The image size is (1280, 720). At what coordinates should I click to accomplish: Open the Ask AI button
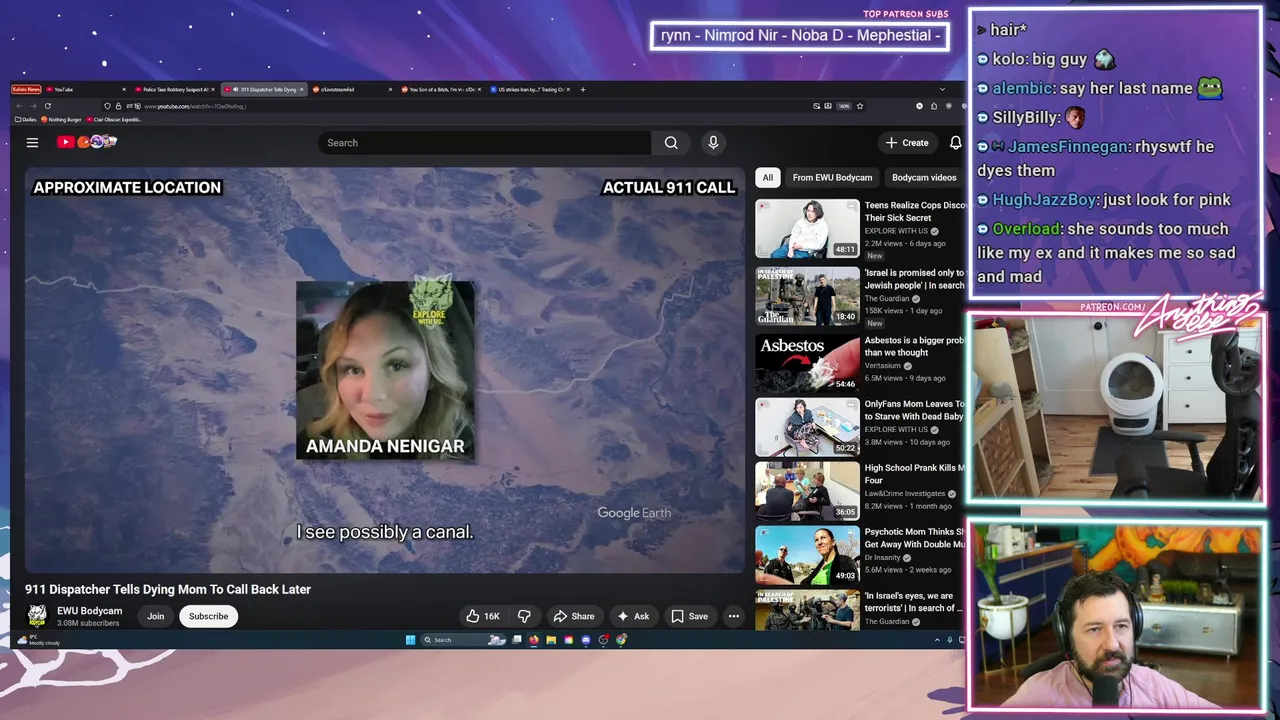(633, 616)
